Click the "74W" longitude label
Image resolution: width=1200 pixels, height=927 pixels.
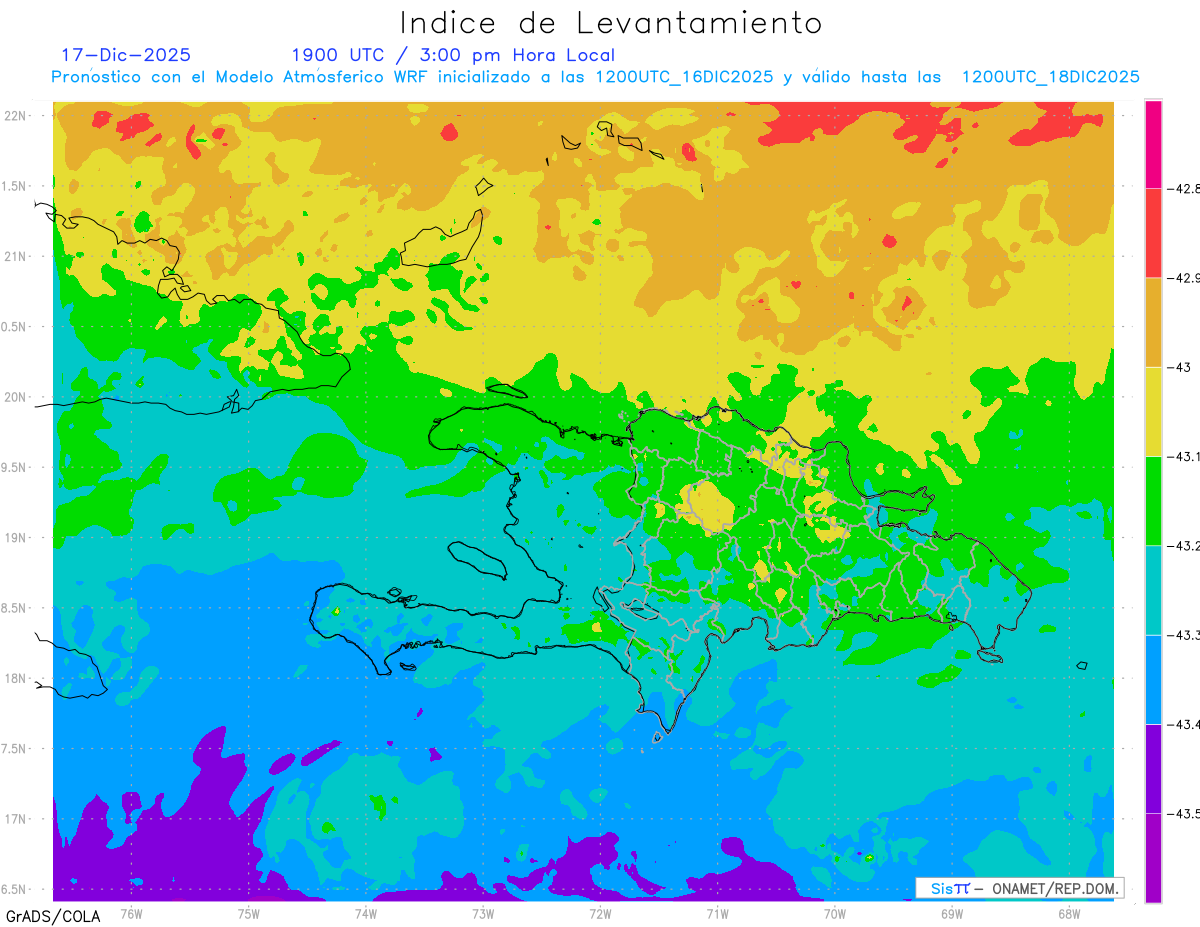(366, 913)
